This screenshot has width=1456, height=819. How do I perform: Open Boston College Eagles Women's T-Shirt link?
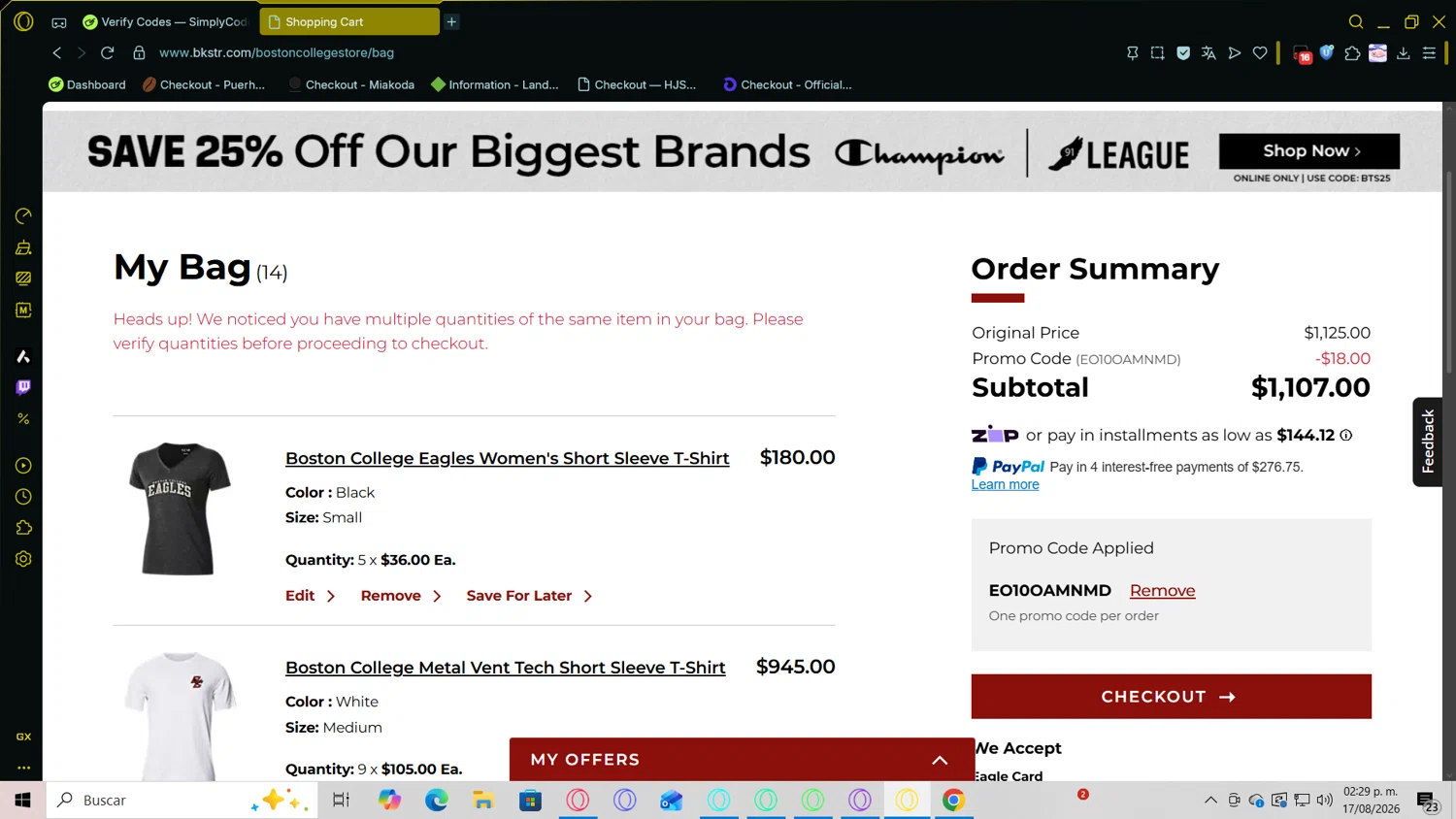pyautogui.click(x=507, y=458)
